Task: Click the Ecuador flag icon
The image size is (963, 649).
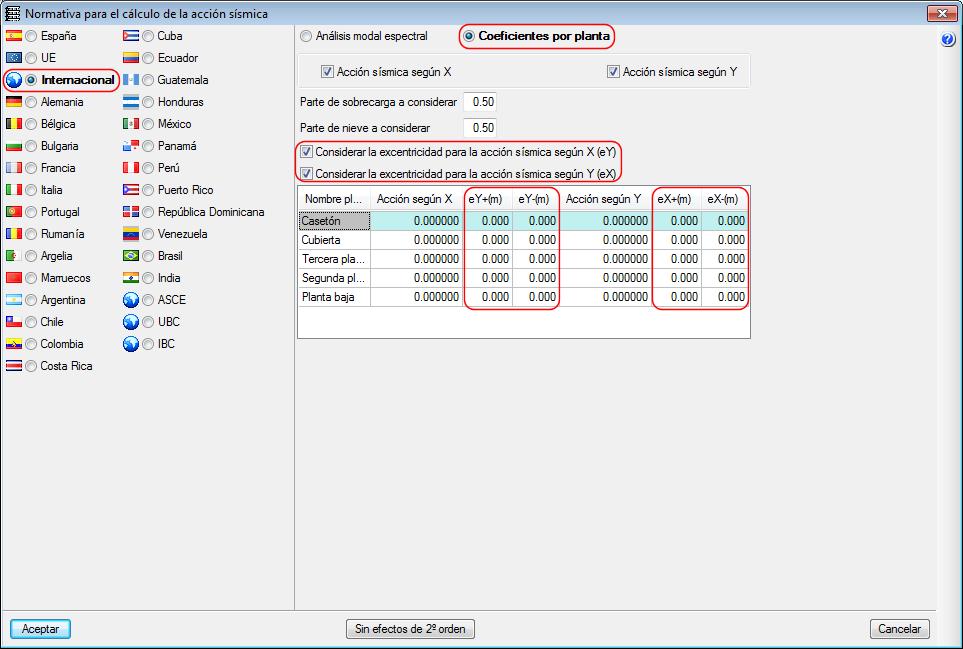Action: click(131, 58)
